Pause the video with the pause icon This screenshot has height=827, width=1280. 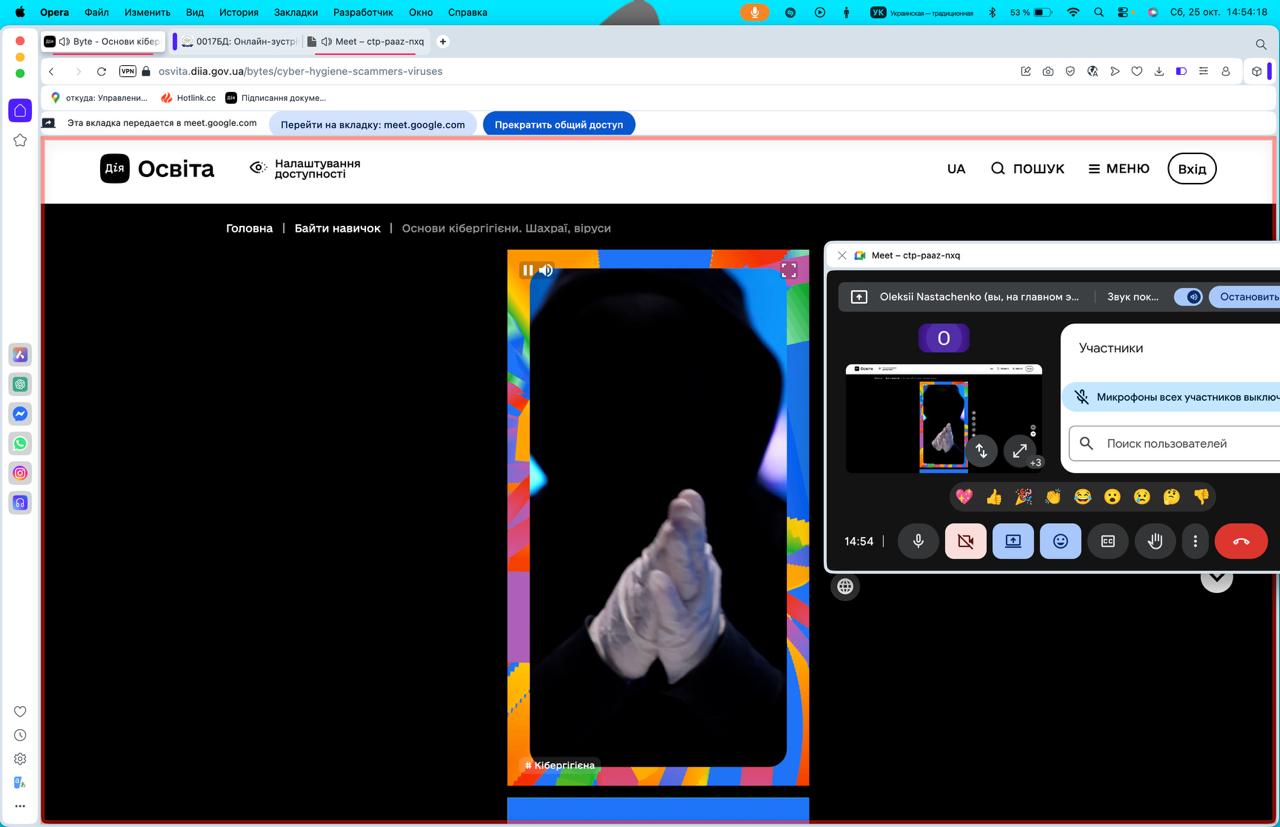tap(527, 270)
